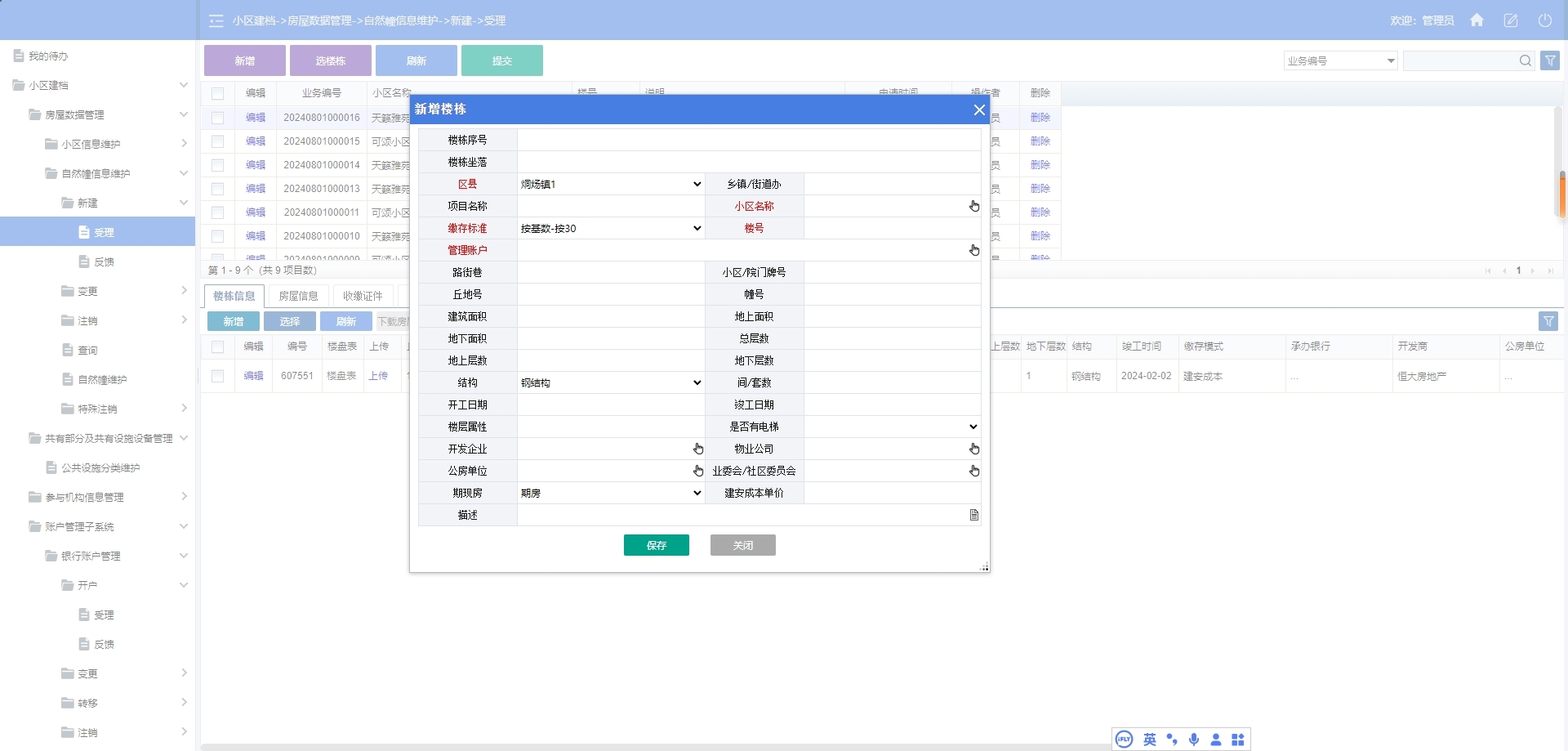Check the row 20240801000014 checkbox
This screenshot has width=1568, height=751.
tap(217, 165)
